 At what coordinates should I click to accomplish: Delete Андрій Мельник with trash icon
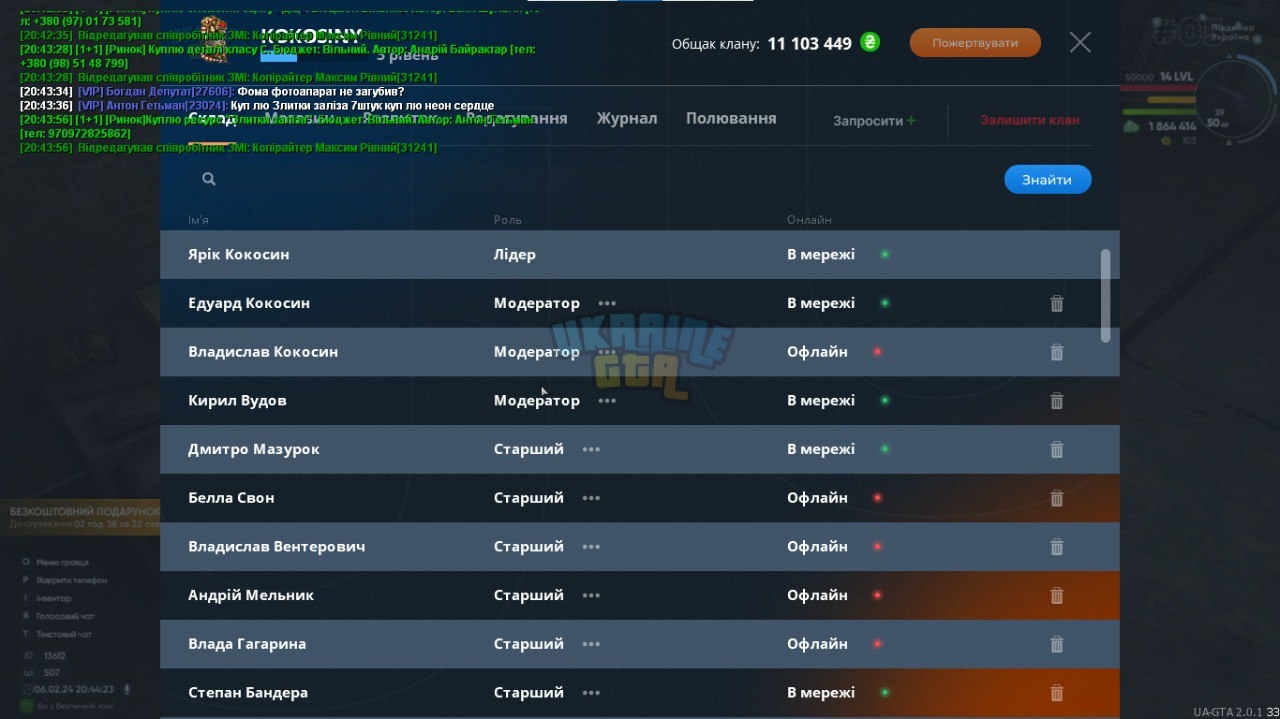coord(1056,596)
